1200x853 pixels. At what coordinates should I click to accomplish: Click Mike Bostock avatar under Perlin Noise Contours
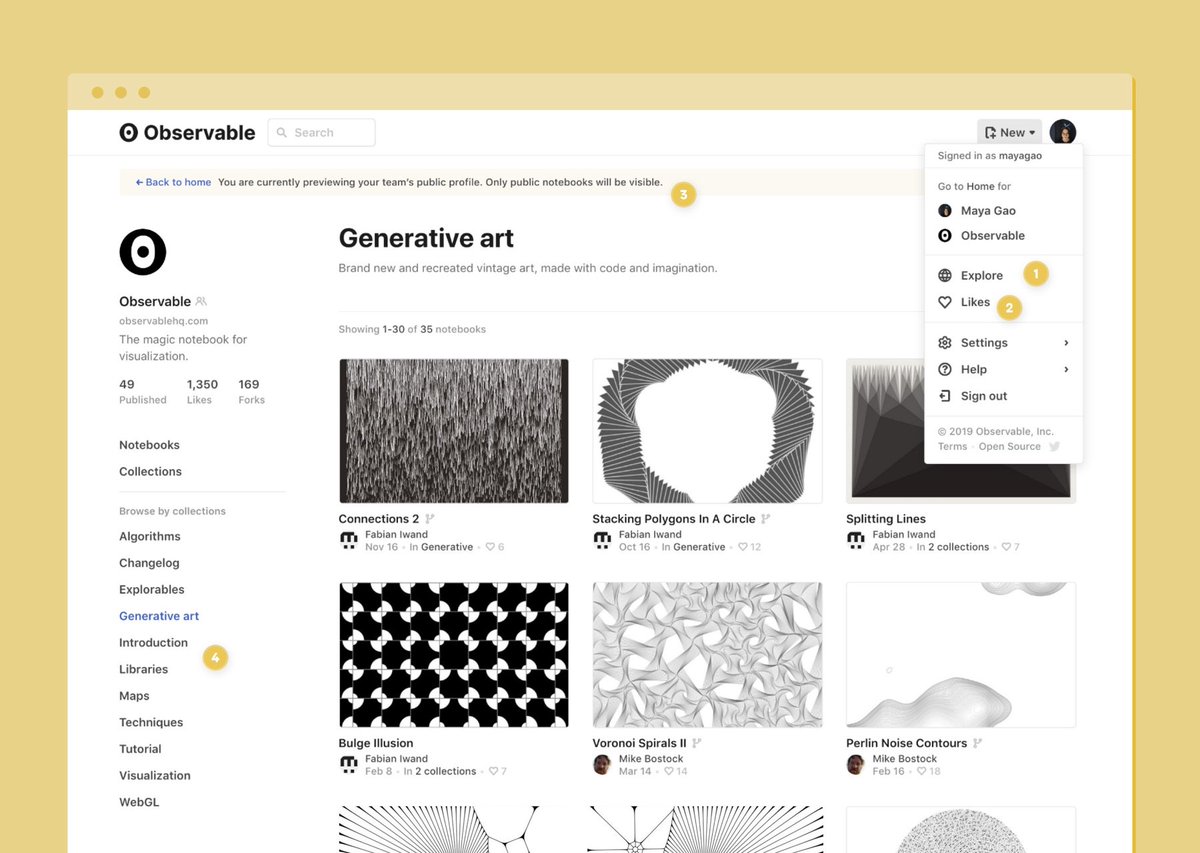click(856, 764)
